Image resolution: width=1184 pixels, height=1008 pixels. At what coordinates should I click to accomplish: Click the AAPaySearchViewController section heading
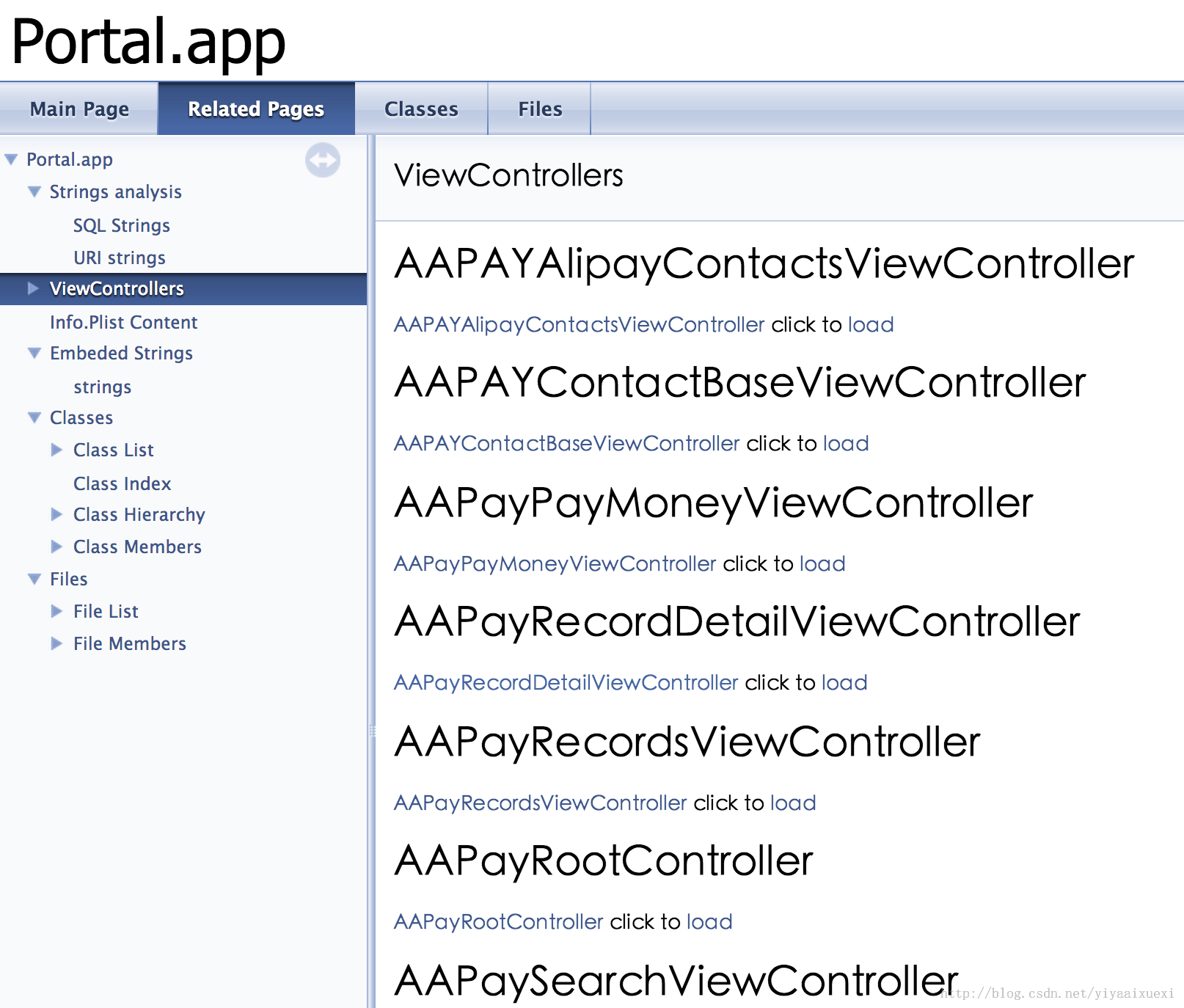[676, 981]
